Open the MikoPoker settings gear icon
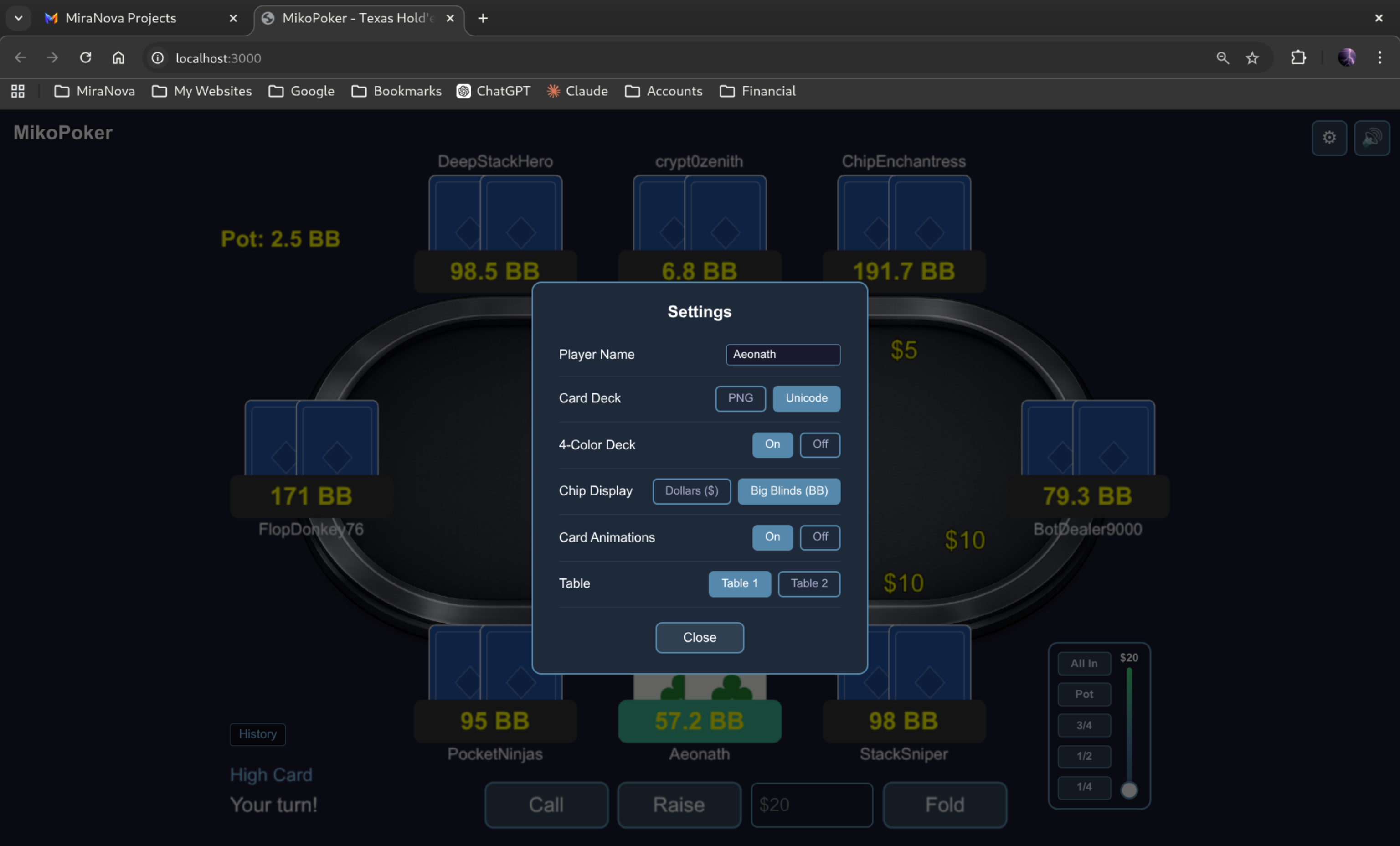Viewport: 1400px width, 846px height. click(1329, 138)
